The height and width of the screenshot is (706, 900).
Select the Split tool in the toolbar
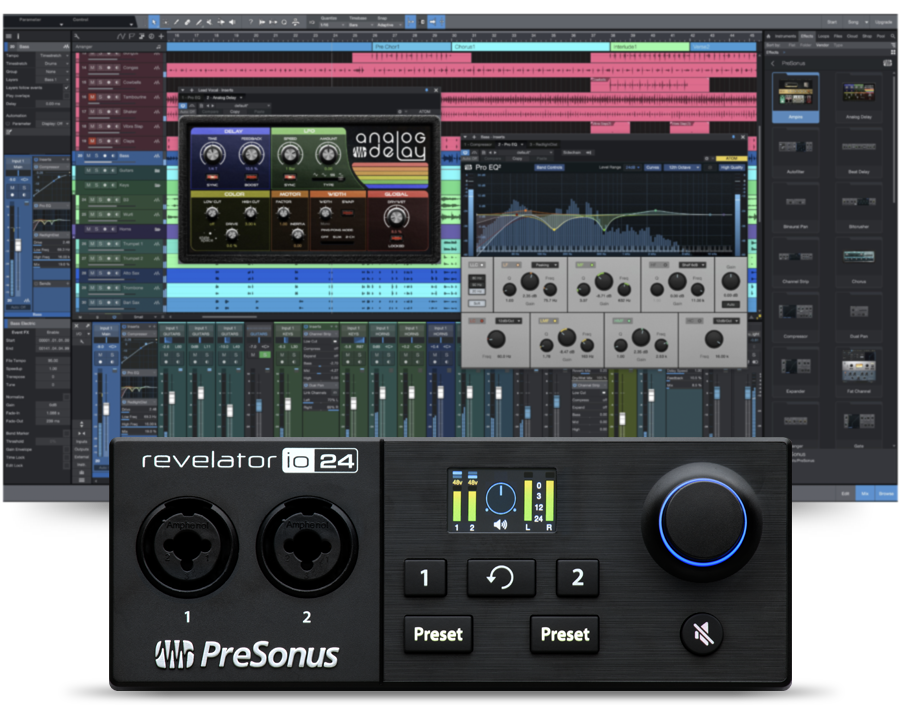(176, 22)
